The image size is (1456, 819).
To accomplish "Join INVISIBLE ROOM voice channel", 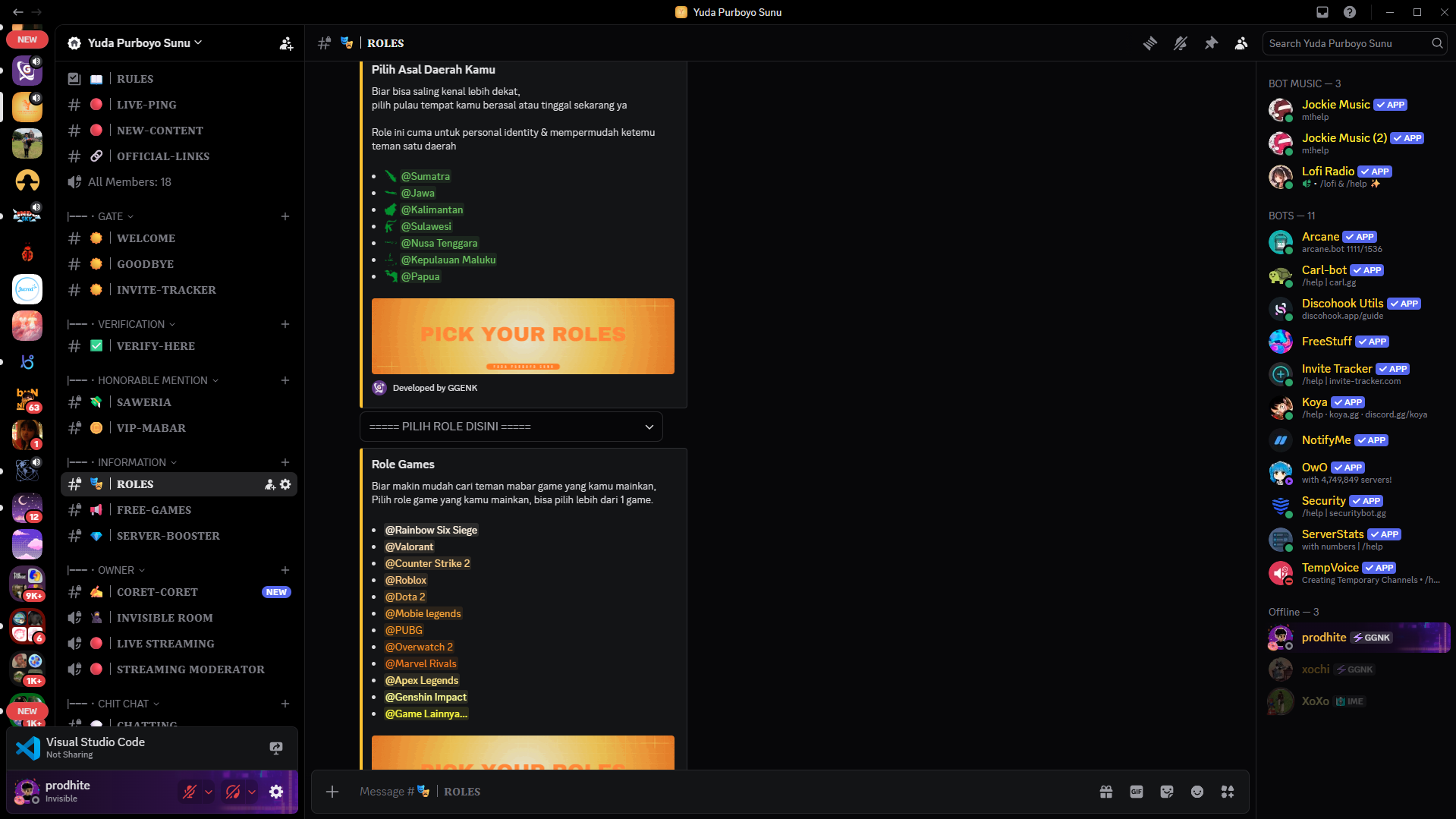I will coord(179,618).
